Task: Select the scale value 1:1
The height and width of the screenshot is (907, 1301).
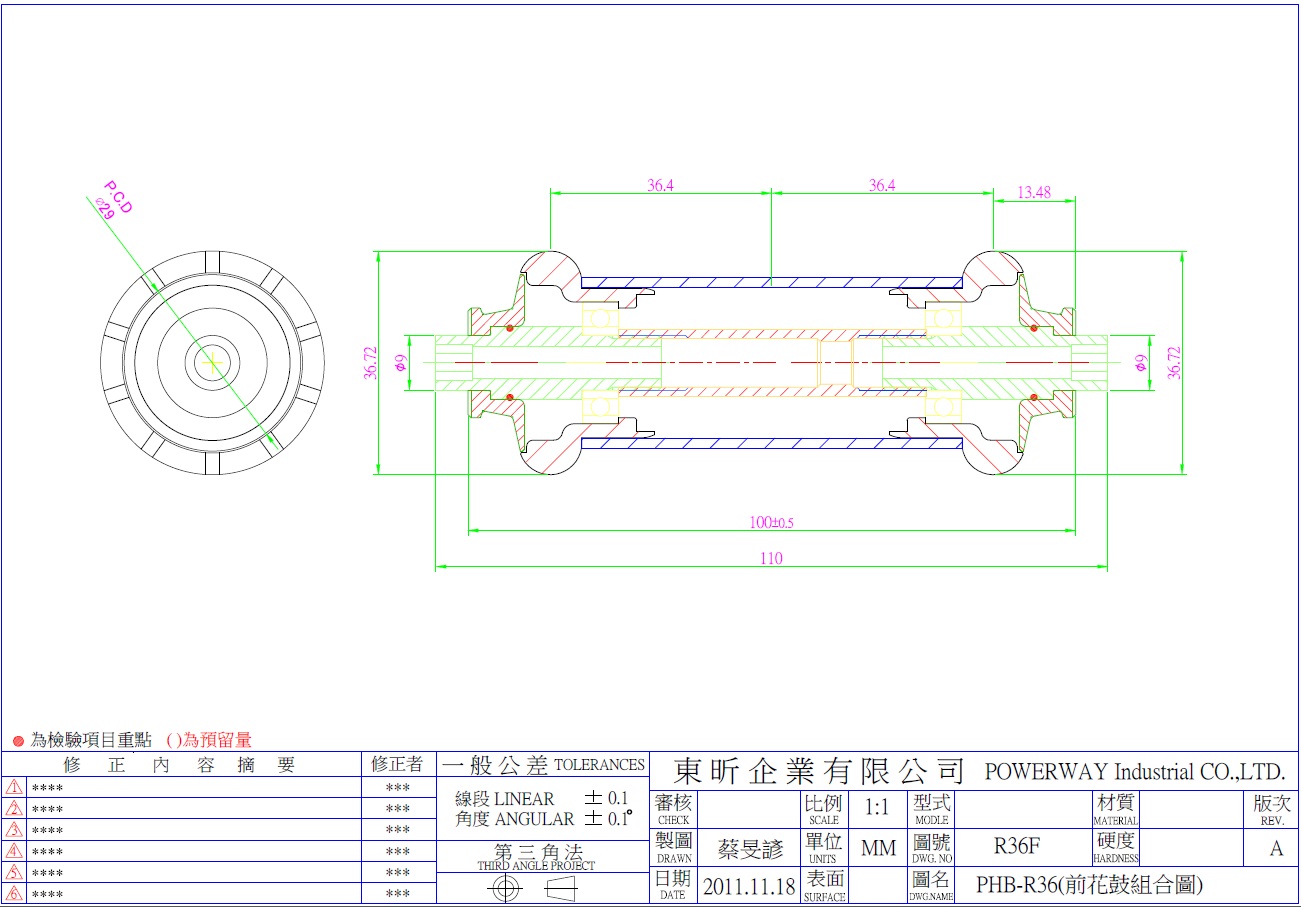Action: point(877,807)
